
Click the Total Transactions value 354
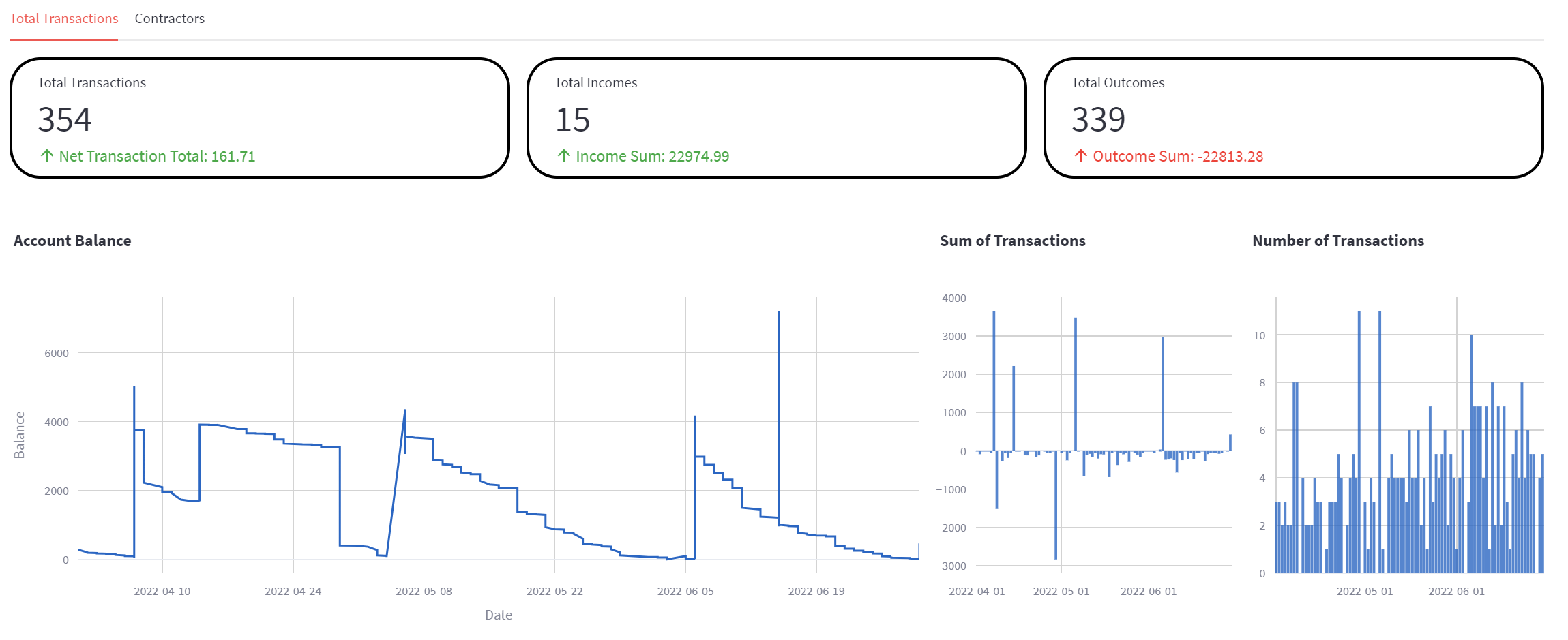[x=65, y=120]
